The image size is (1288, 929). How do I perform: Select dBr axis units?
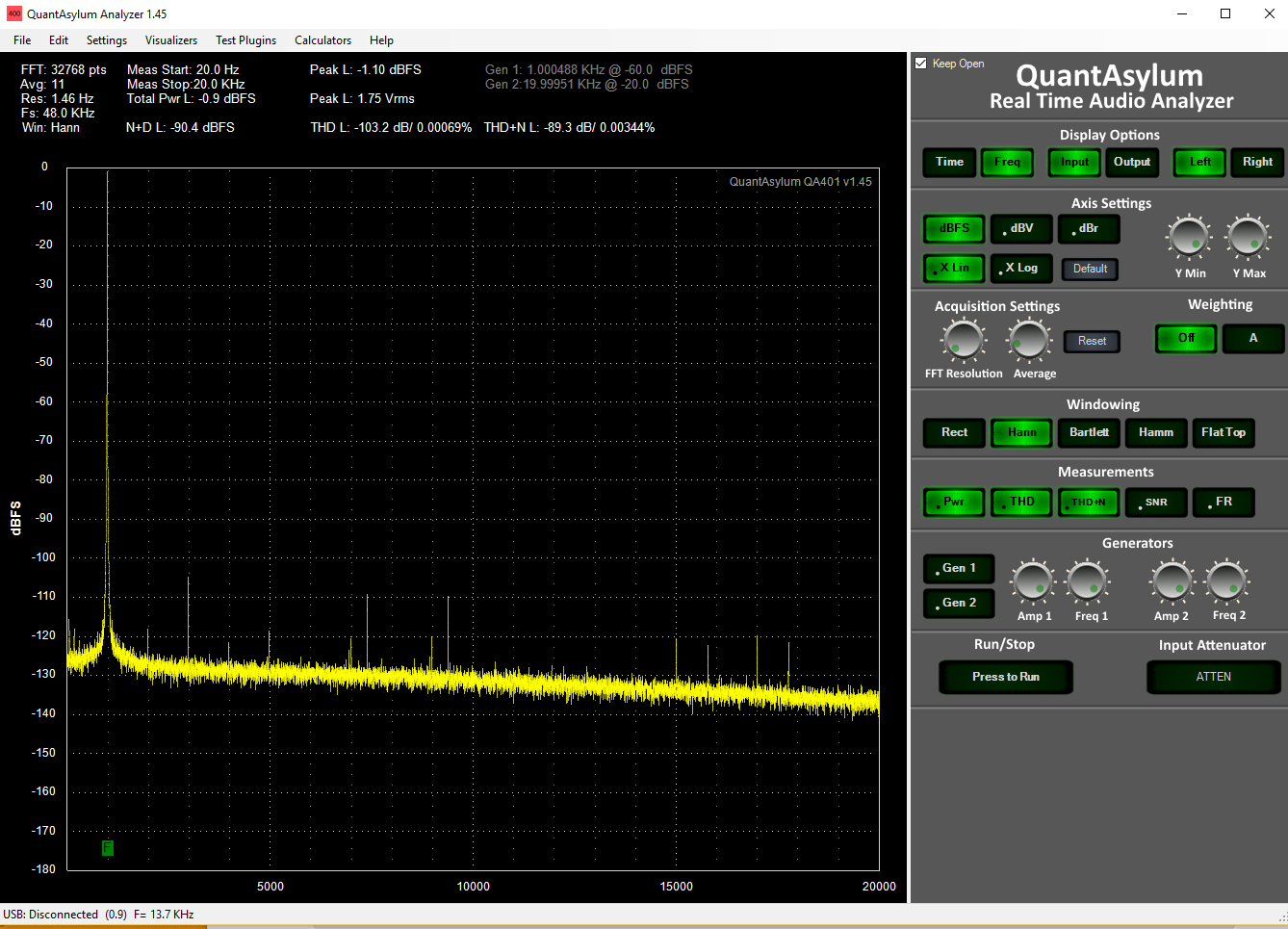click(x=1089, y=228)
